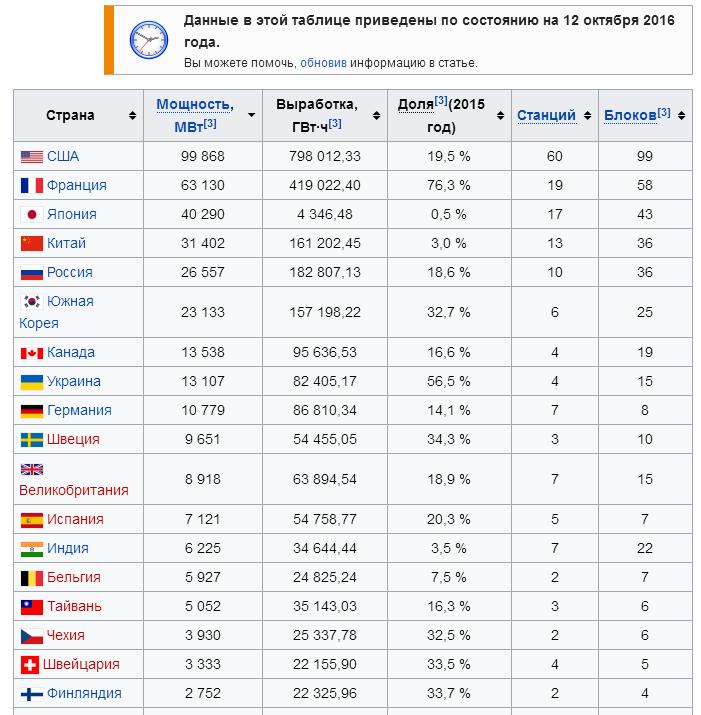Open the Франция country link

(77, 186)
